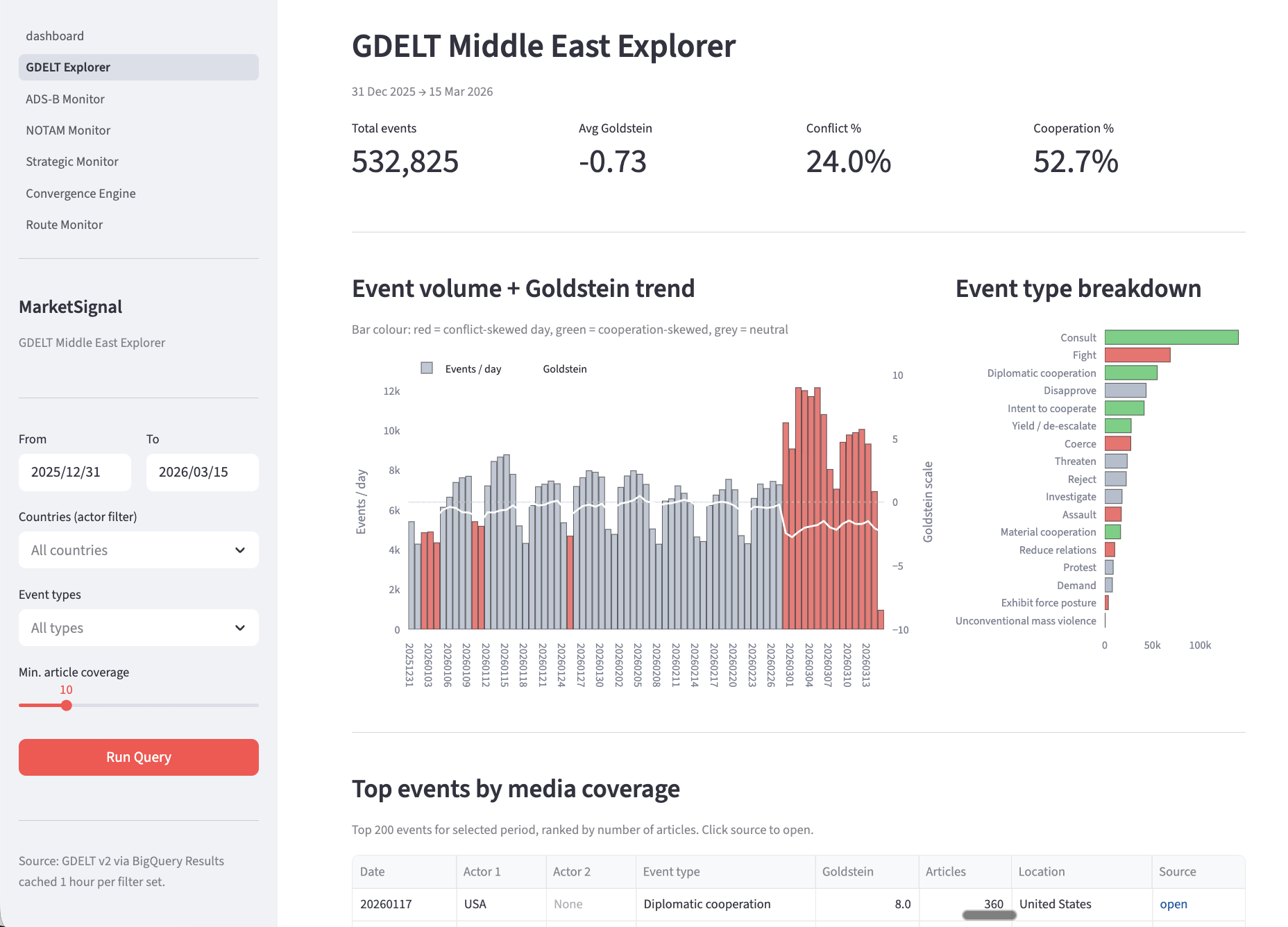
Task: Click the Consult bar in event breakdown
Action: (x=1171, y=337)
